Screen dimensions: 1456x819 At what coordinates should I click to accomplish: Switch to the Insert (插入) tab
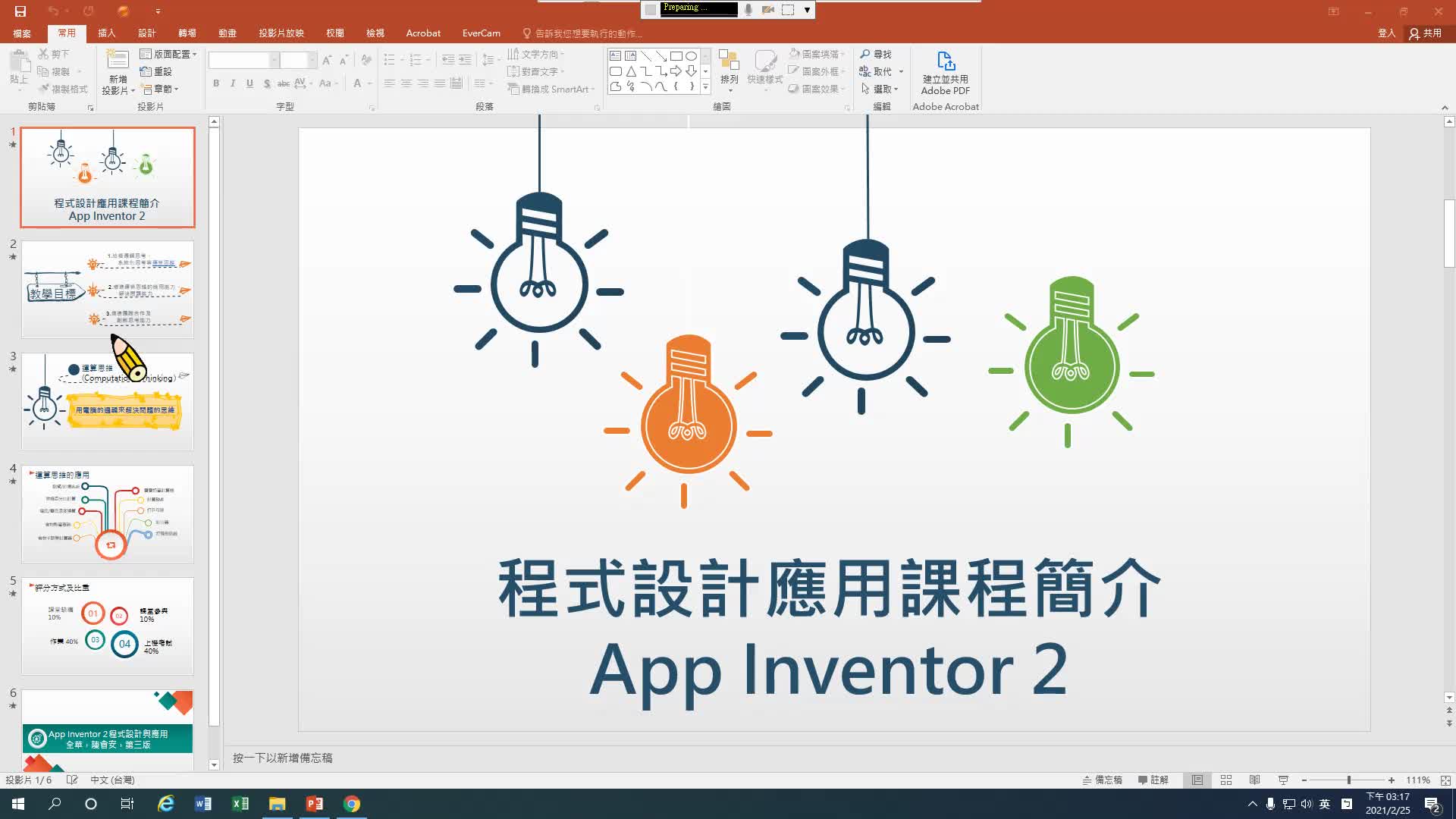[107, 33]
